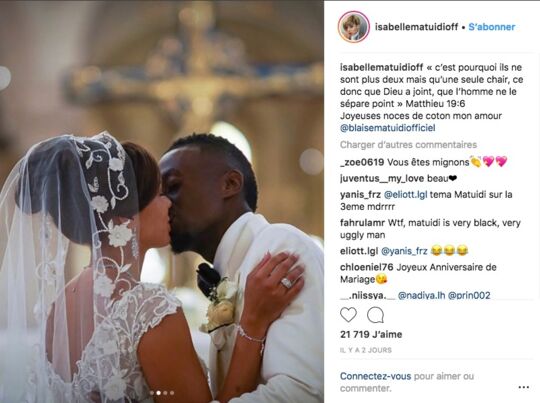This screenshot has height=403, width=540.
Task: Log in via Connectez-vous link
Action: coord(375,376)
